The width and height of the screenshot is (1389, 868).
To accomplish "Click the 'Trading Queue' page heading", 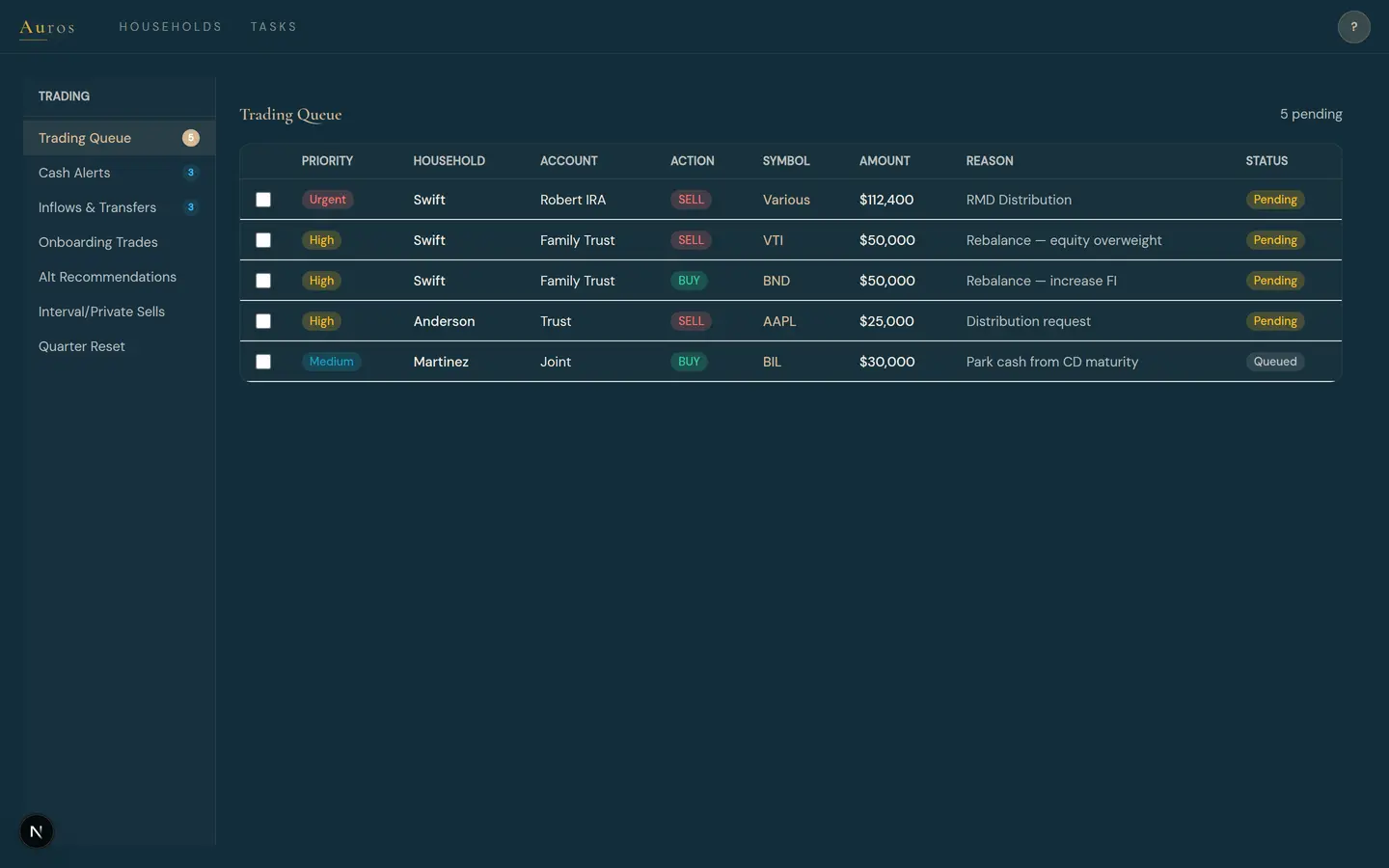I will [290, 115].
